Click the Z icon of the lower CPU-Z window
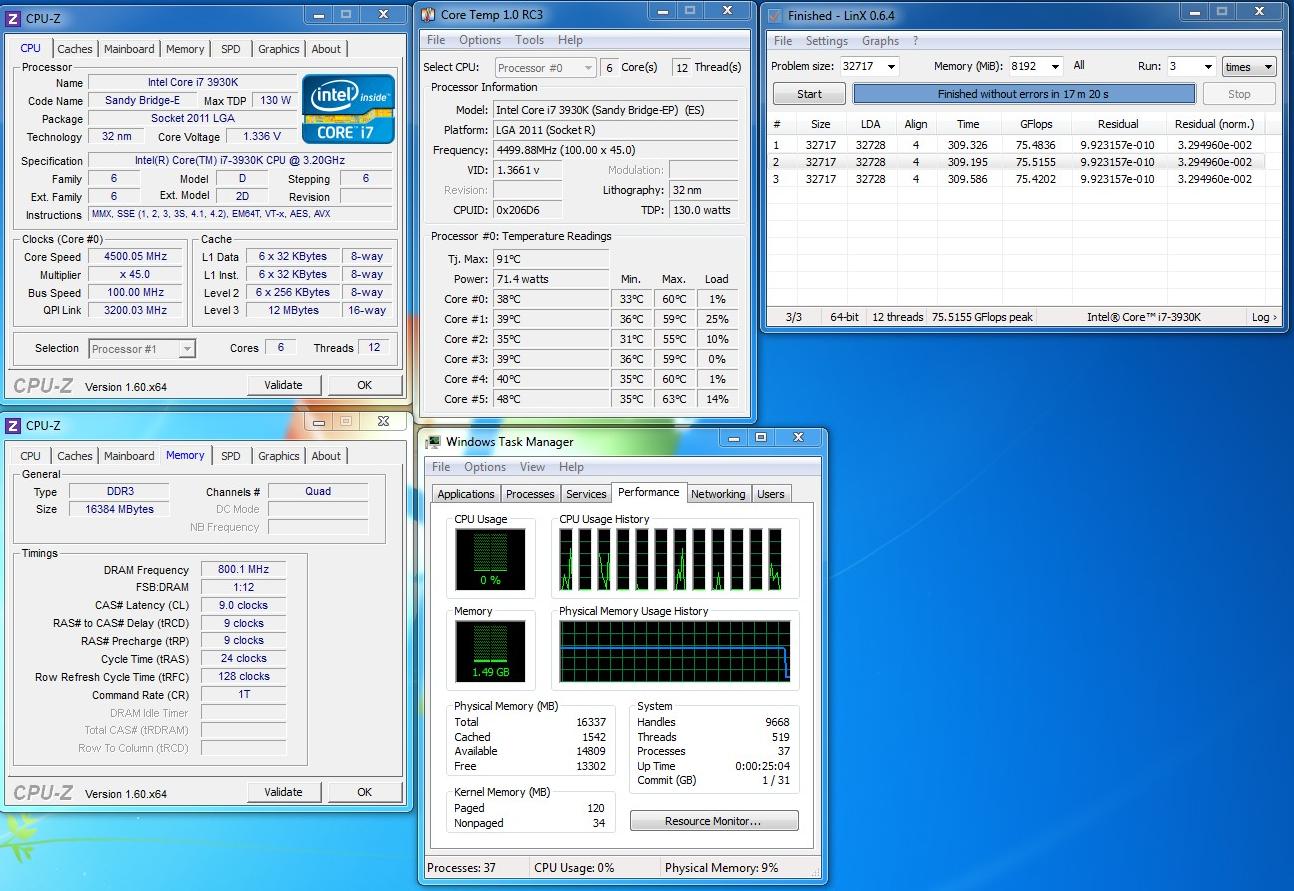 13,425
